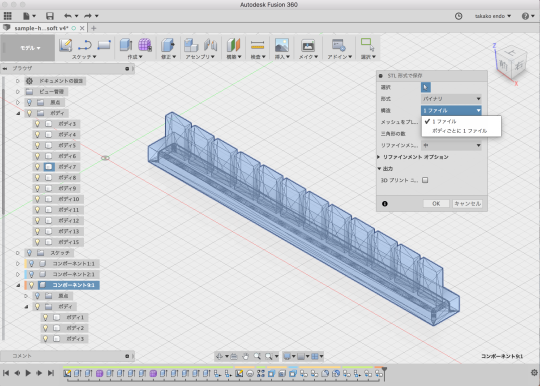
Task: Toggle visibility bulb of ボディ10
Action: pos(38,199)
